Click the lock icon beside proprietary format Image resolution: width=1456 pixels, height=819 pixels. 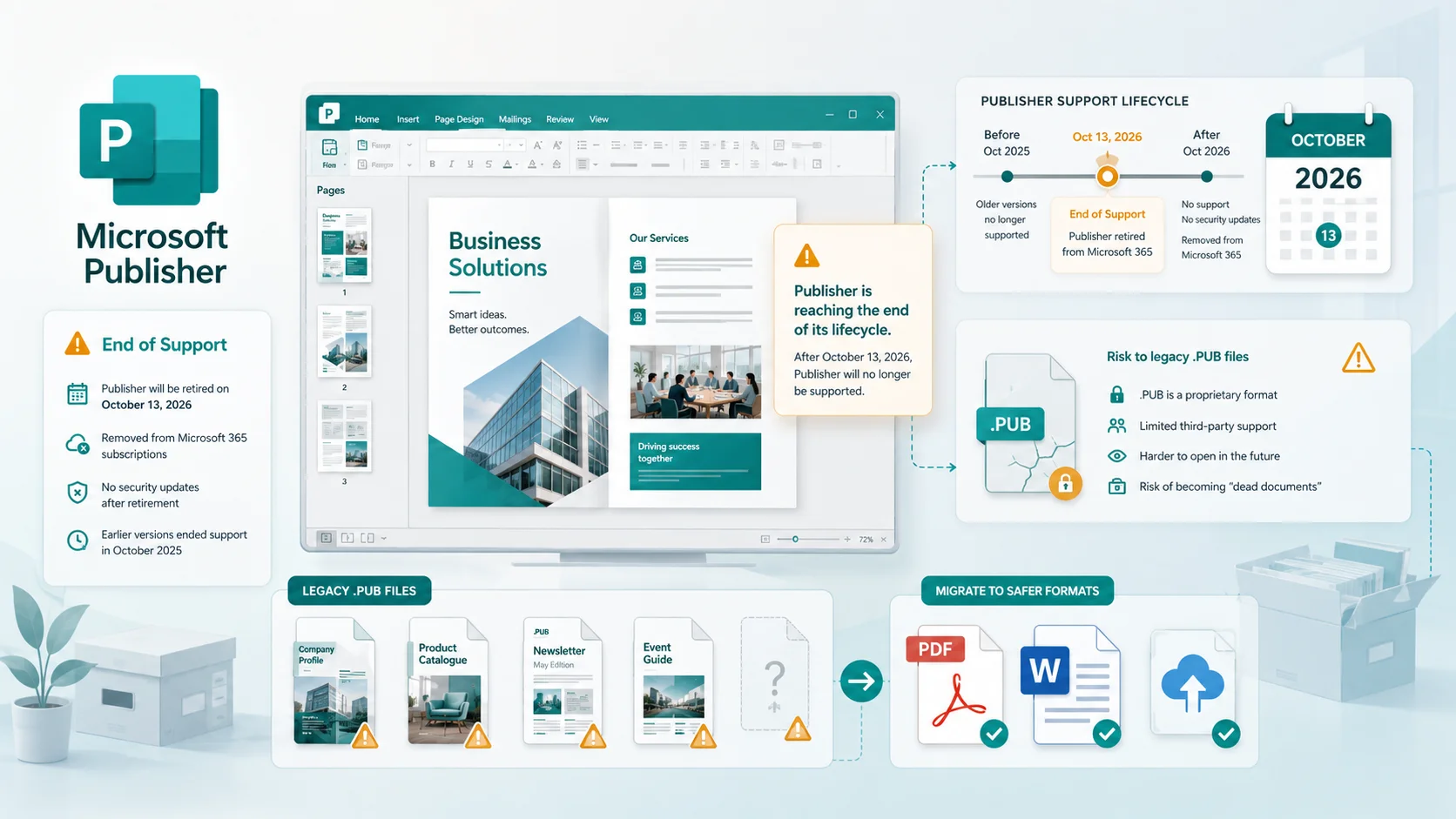pos(1116,394)
